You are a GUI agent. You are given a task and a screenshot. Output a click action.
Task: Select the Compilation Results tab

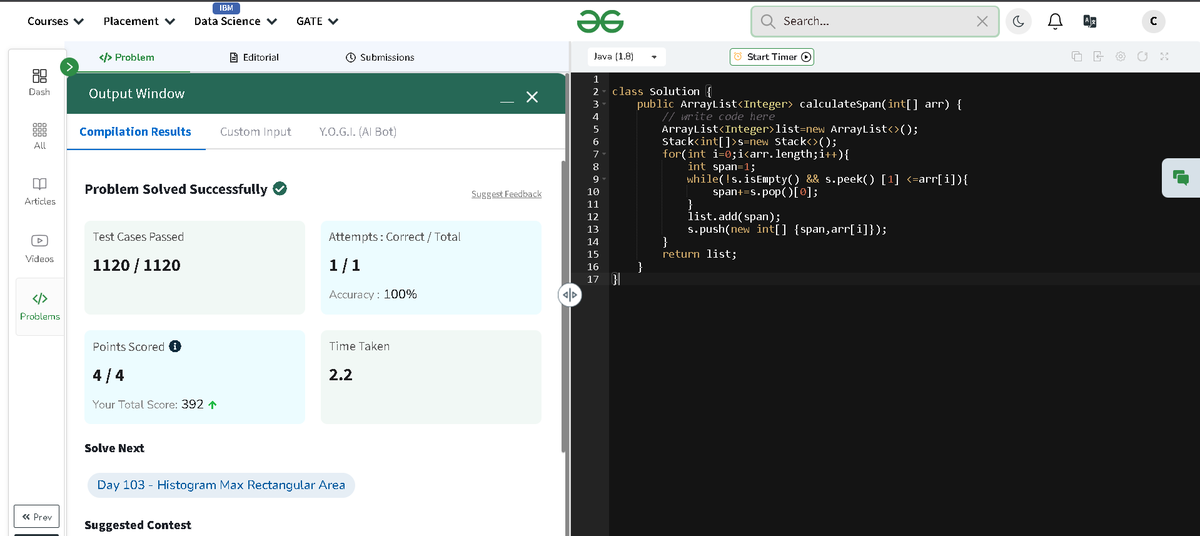coord(135,132)
